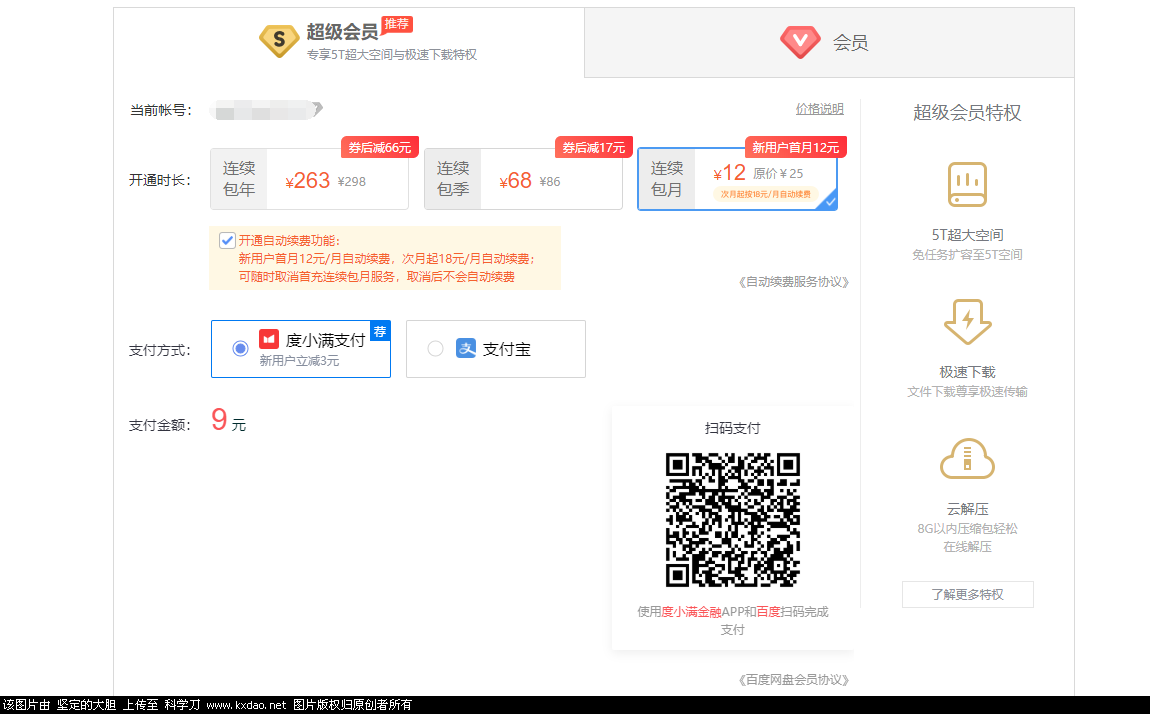1150x714 pixels.
Task: Click the 超级会员特权 heading
Action: tap(967, 113)
